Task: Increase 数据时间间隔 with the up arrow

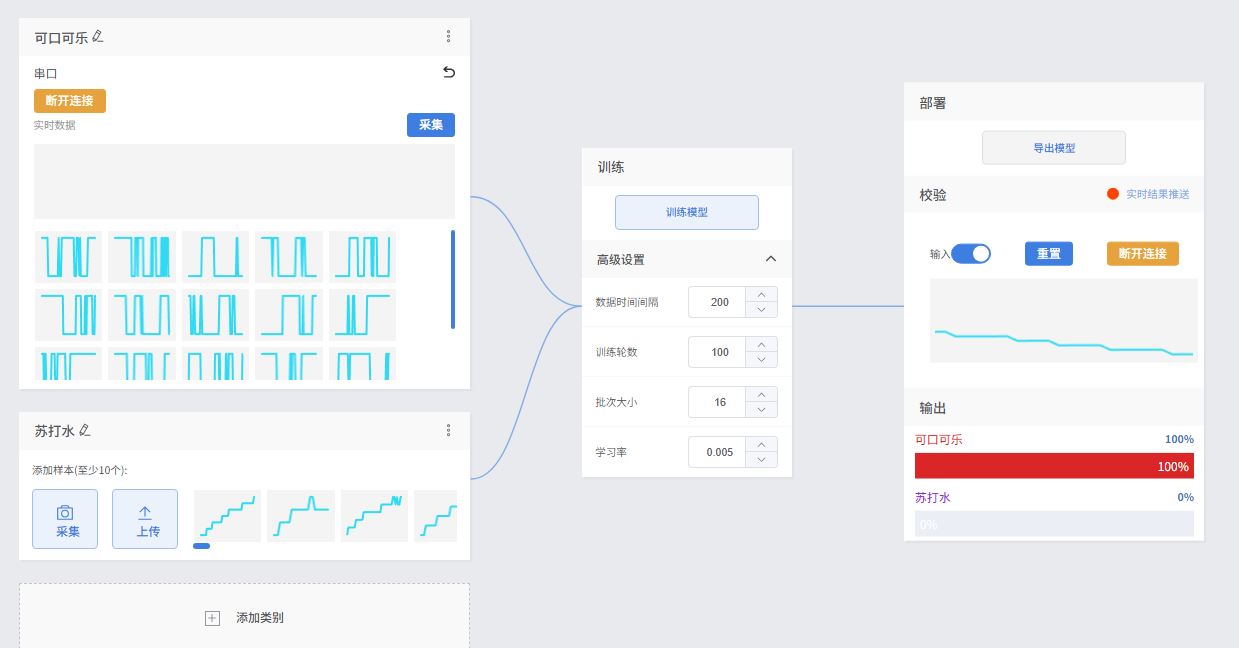Action: pos(761,294)
